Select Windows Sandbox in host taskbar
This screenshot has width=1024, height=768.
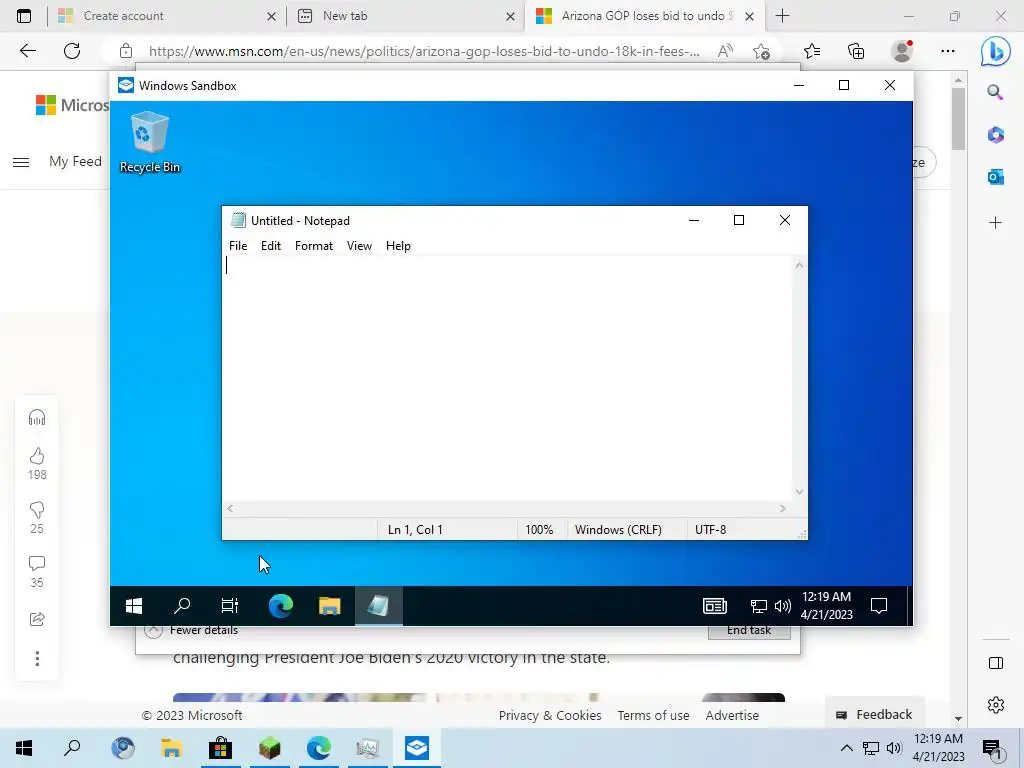tap(417, 748)
